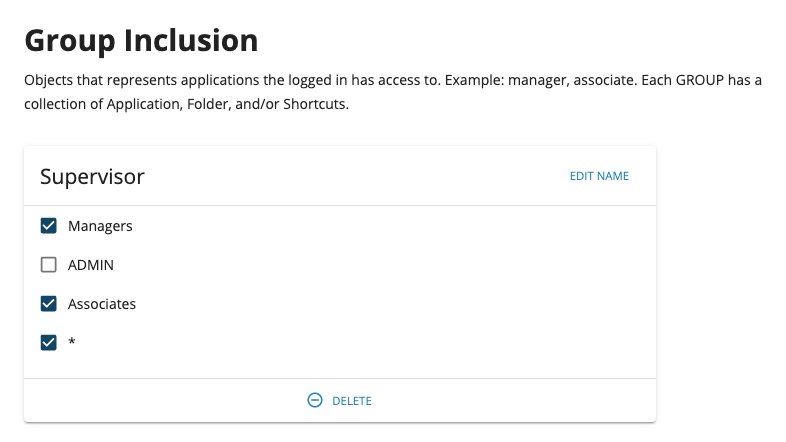786x442 pixels.
Task: Click the asterisk label beside last checkbox
Action: tap(72, 342)
